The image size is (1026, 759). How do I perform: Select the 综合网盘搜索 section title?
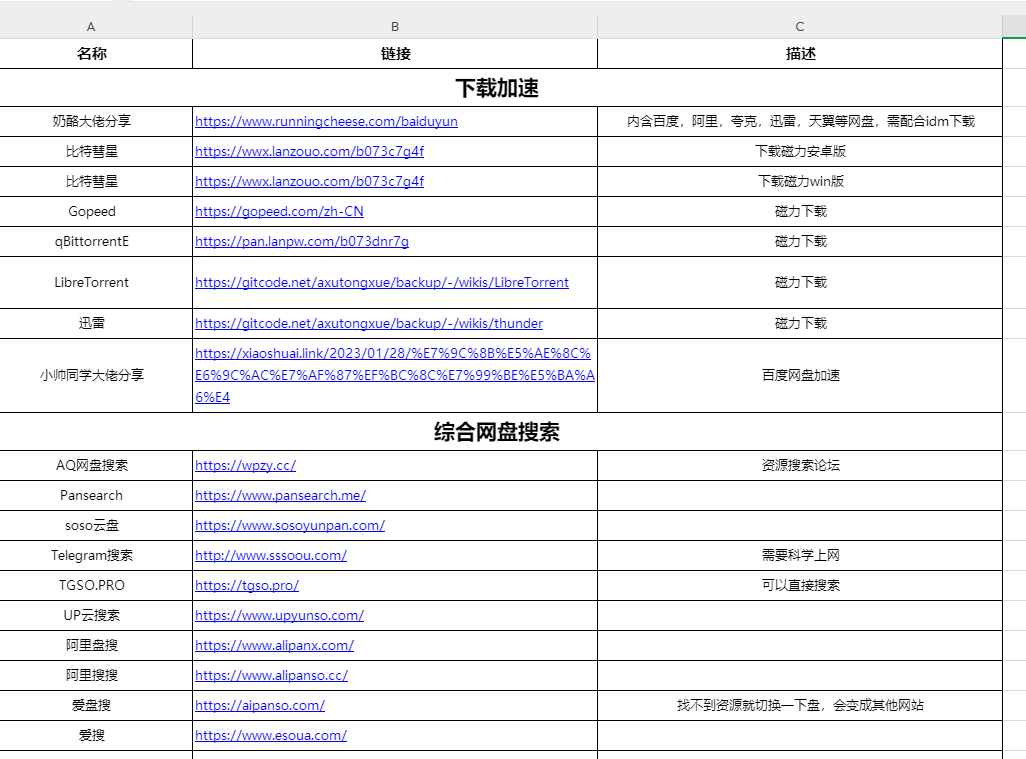click(497, 432)
